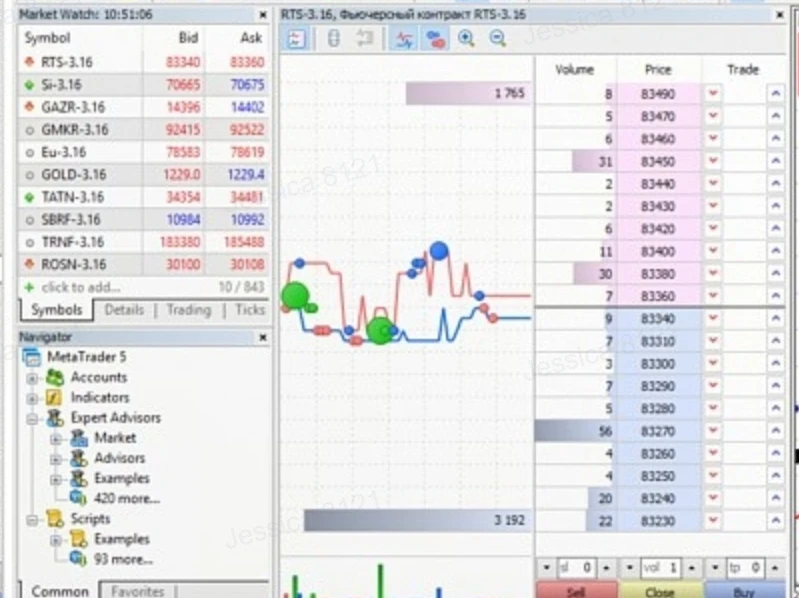Image resolution: width=799 pixels, height=598 pixels.
Task: Click the RTS-3.16 symbol arrow icon
Action: tap(30, 62)
